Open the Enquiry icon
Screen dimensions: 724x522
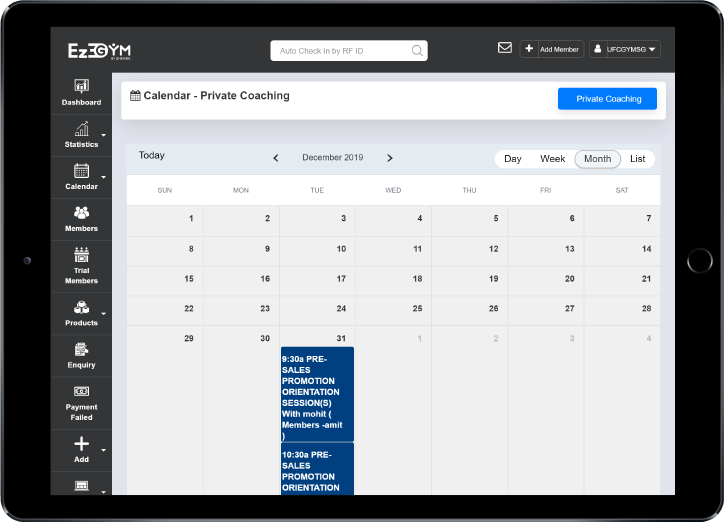[x=81, y=349]
